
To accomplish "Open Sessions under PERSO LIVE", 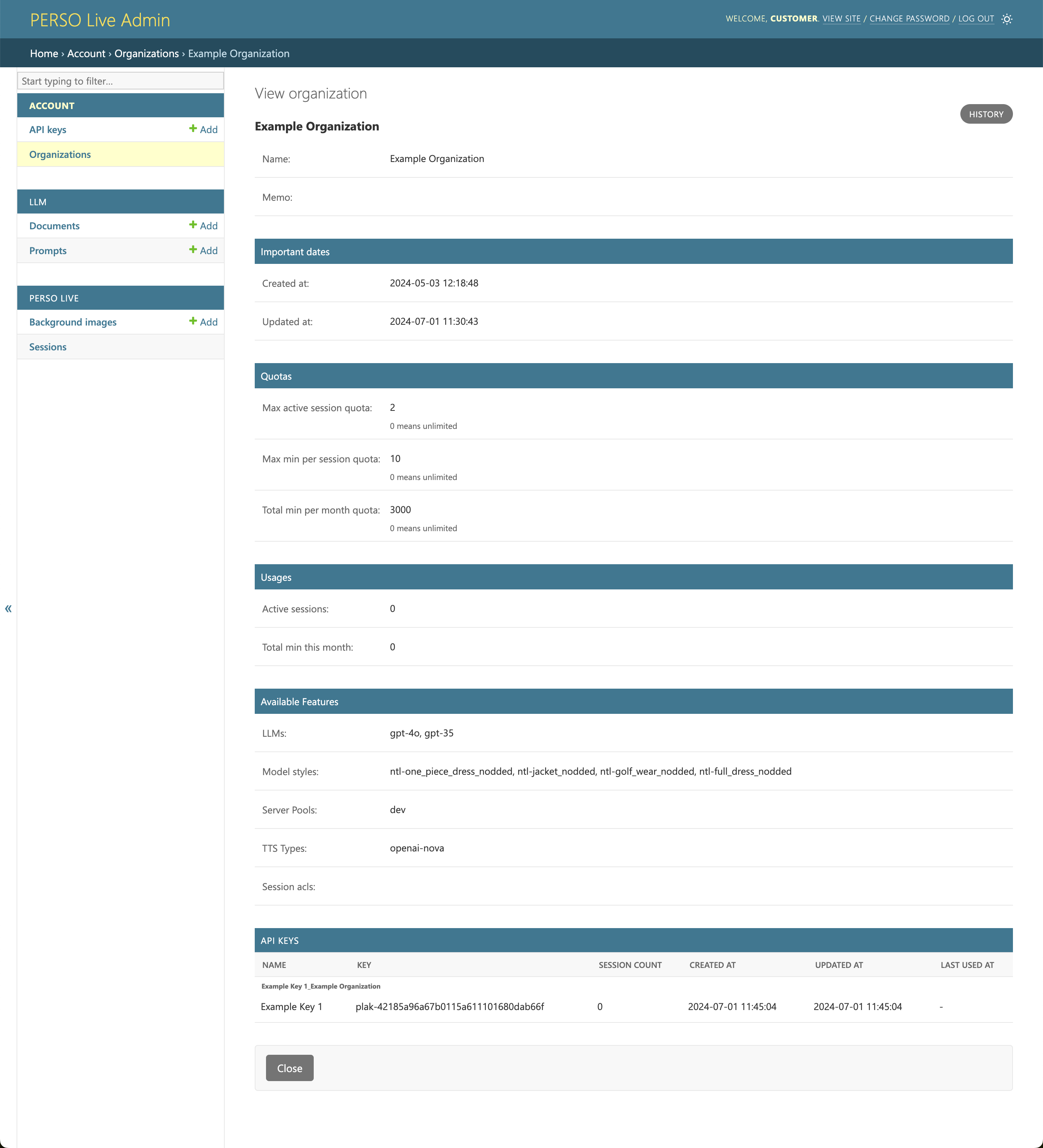I will point(48,347).
